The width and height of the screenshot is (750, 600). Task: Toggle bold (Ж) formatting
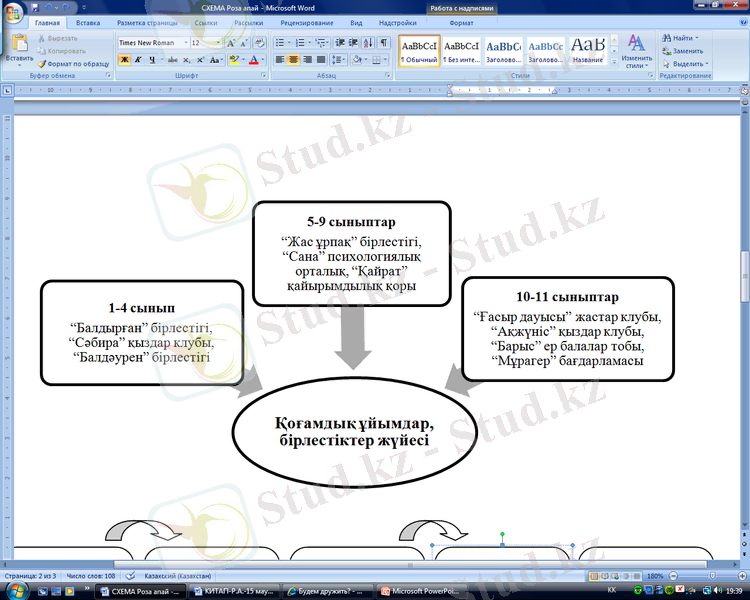coord(125,60)
